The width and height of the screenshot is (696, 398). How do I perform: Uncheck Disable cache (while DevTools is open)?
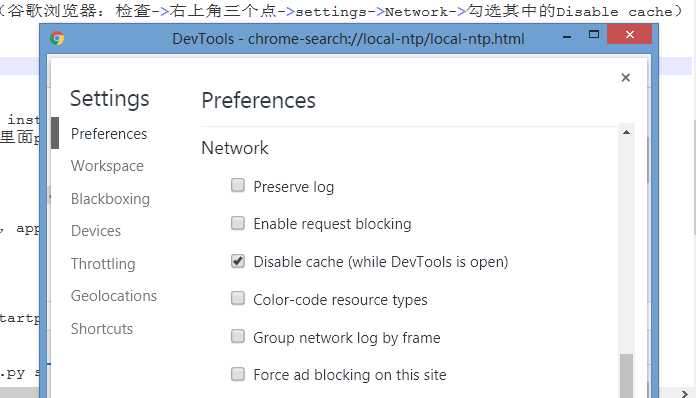click(x=238, y=261)
